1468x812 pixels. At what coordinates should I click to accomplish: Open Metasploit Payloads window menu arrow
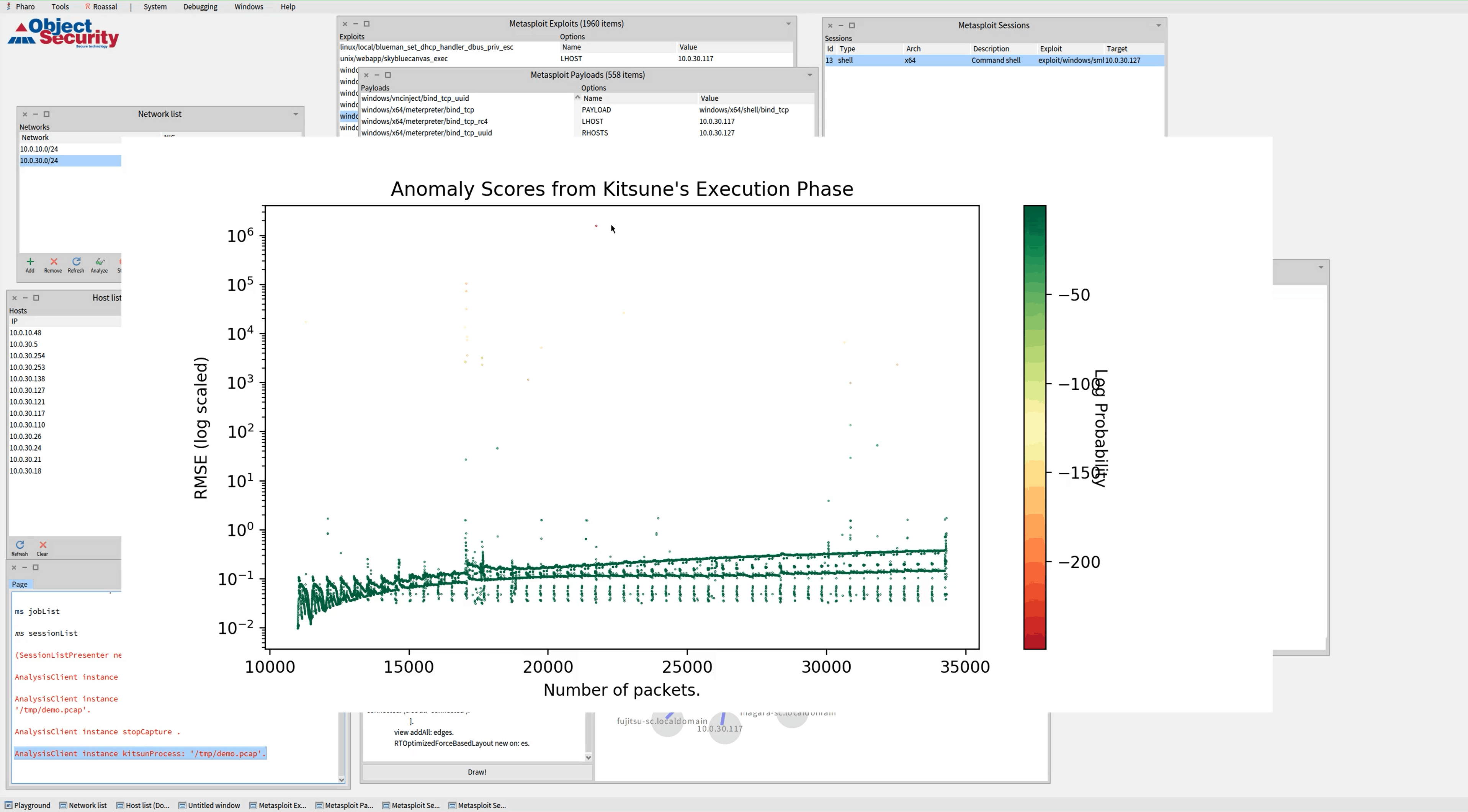(x=809, y=75)
